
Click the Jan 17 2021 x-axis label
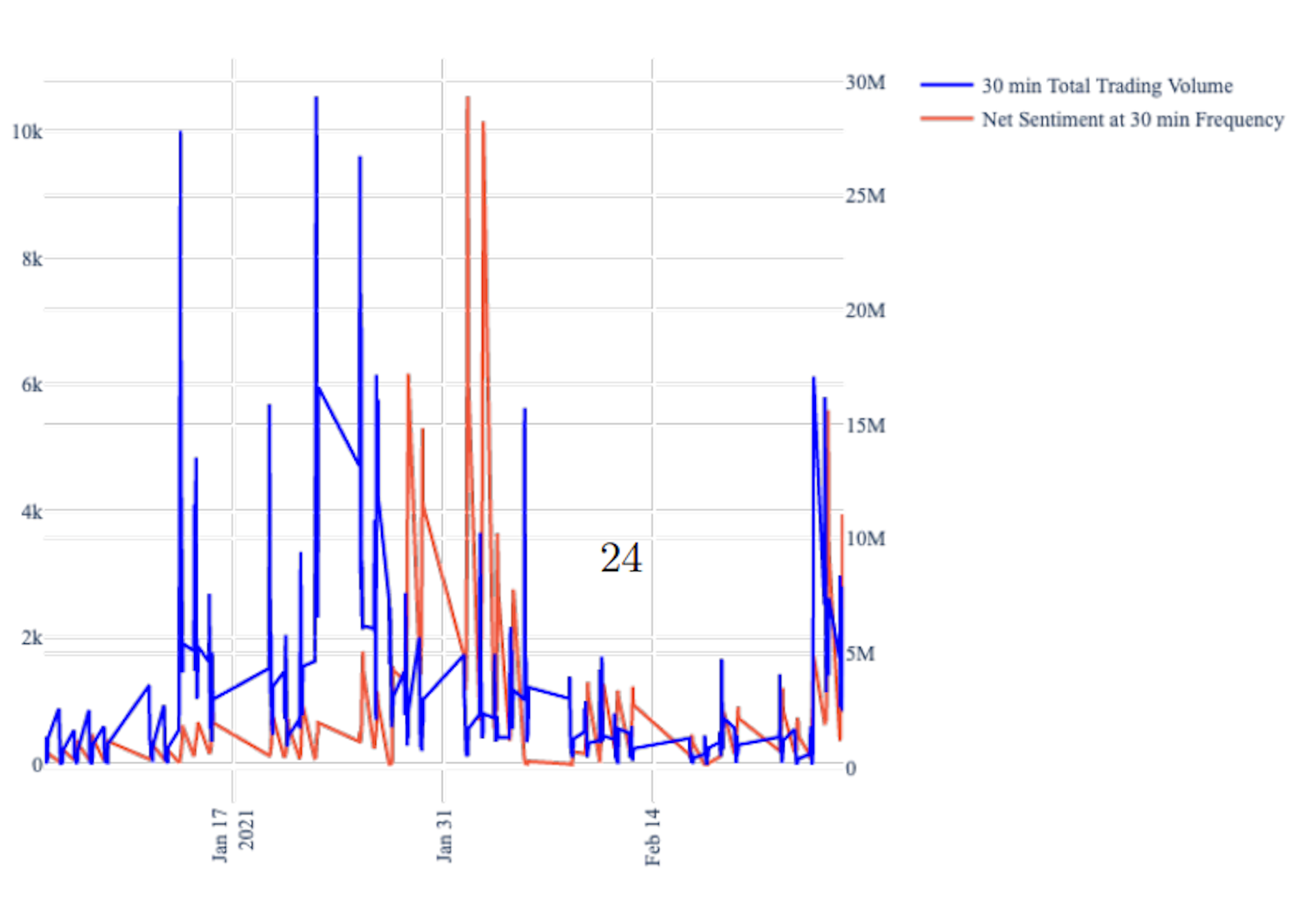232,835
